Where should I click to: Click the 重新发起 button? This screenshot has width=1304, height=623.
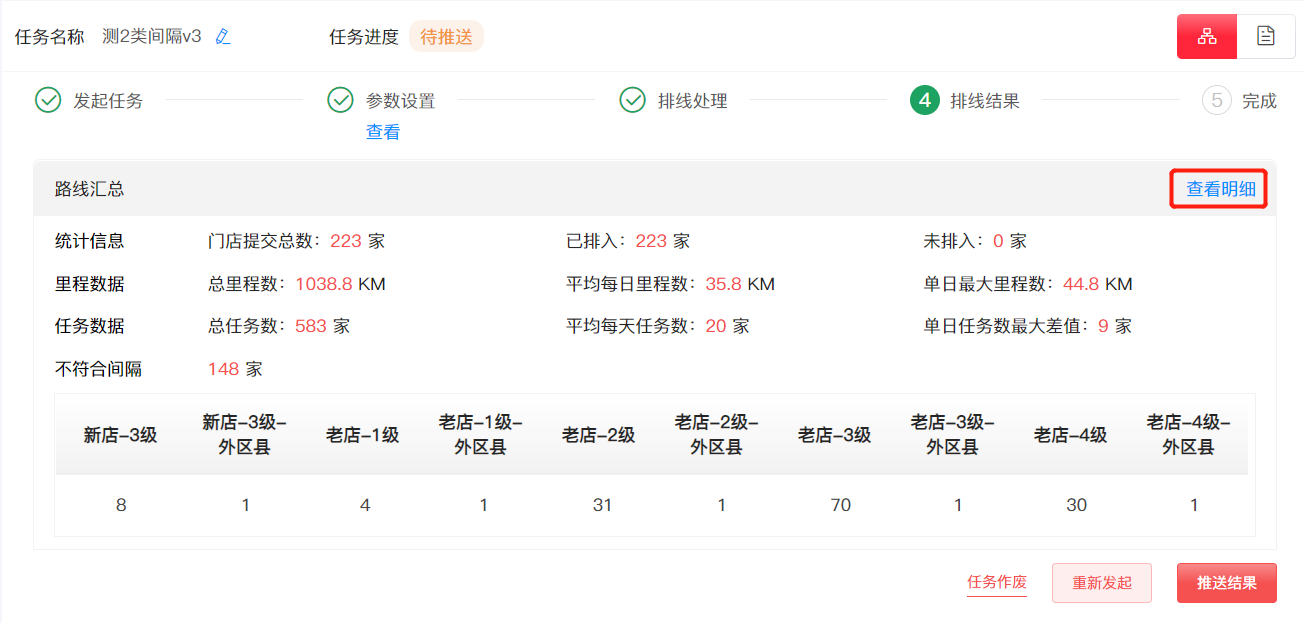tap(1102, 583)
